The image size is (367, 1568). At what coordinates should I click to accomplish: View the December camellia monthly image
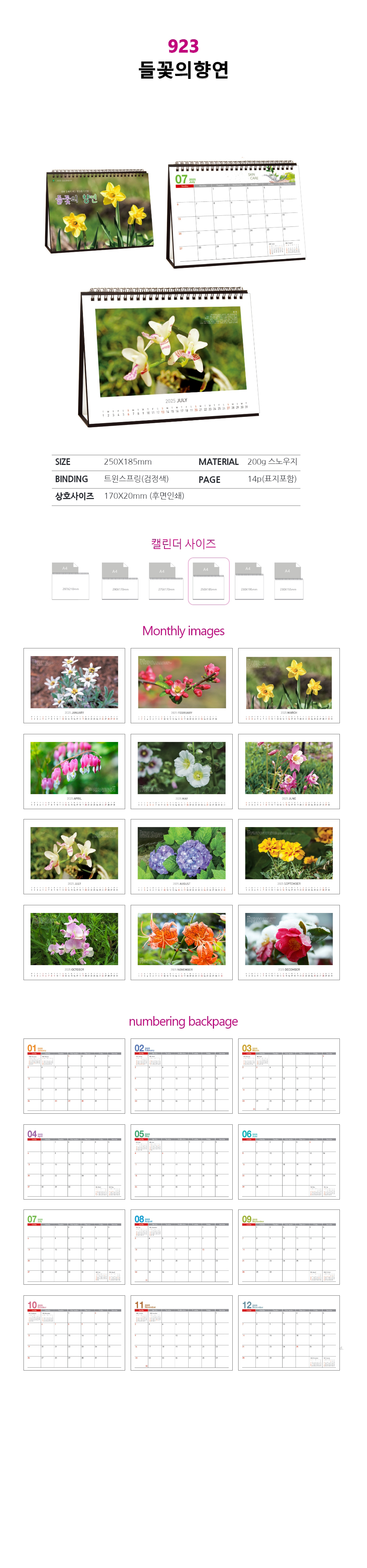pos(289,942)
